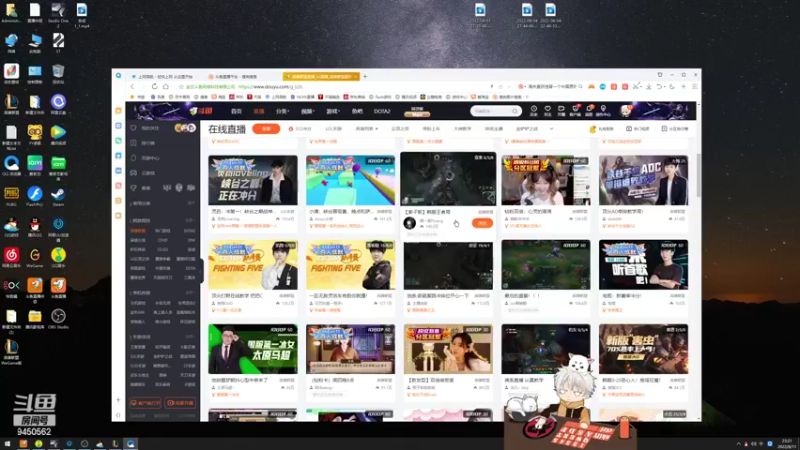Open the browser hamburger menu
The image size is (800, 450).
(x=694, y=87)
